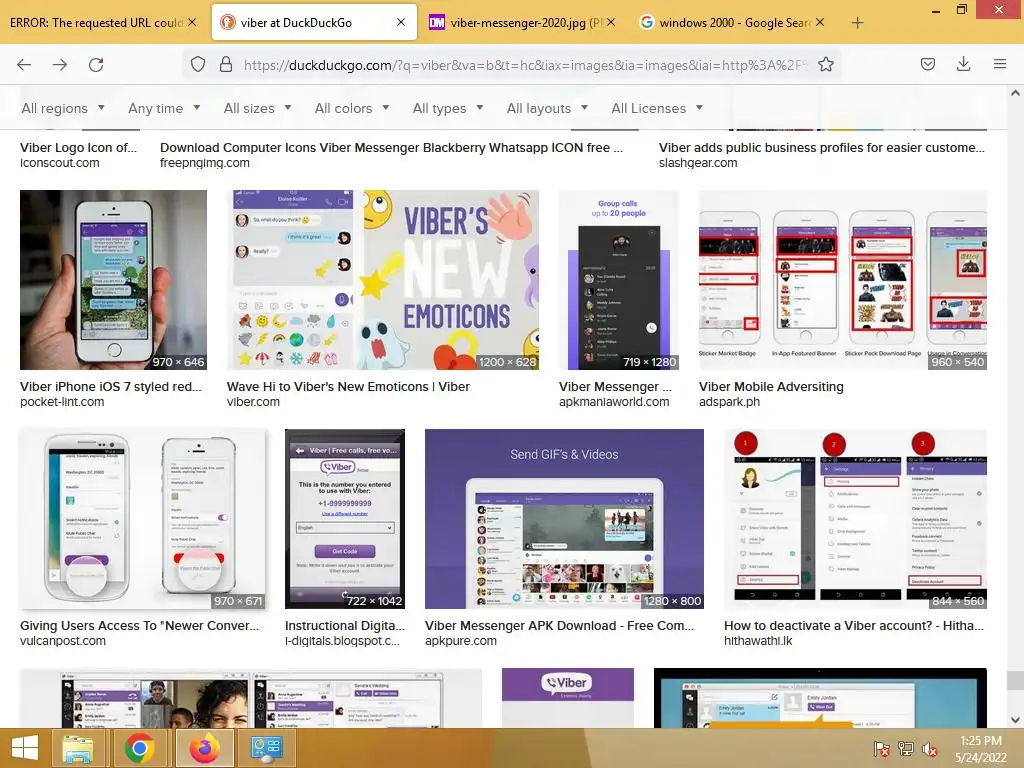Expand the Any time filter
Viewport: 1024px width, 768px height.
[x=164, y=108]
